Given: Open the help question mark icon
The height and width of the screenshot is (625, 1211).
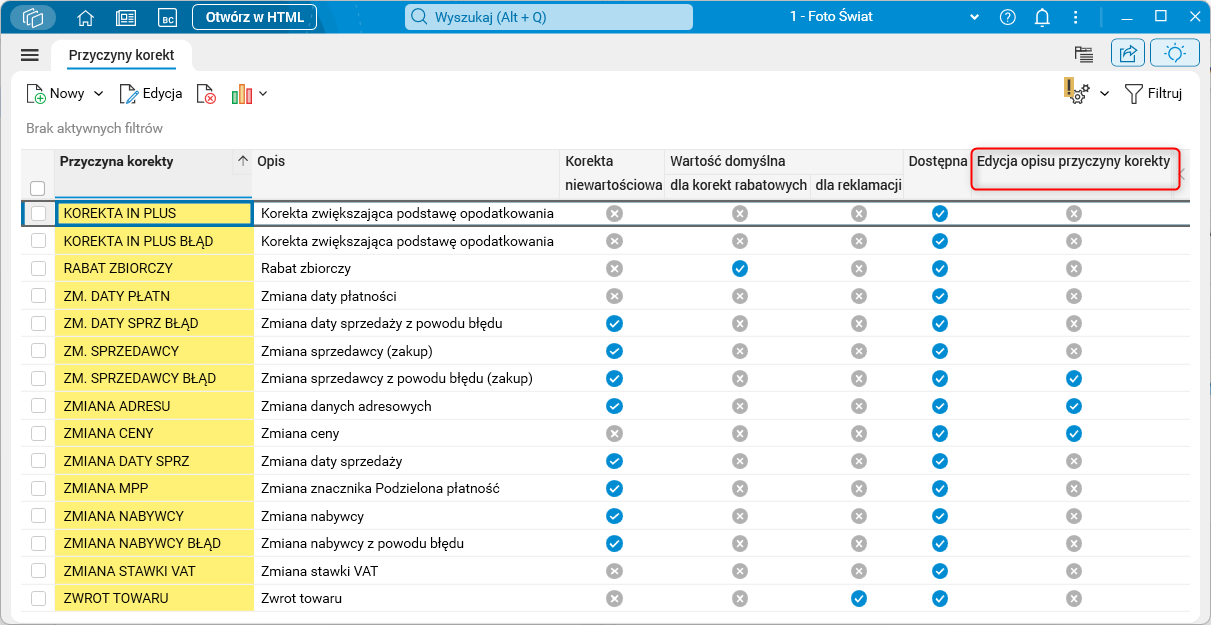Looking at the screenshot, I should pyautogui.click(x=1007, y=17).
